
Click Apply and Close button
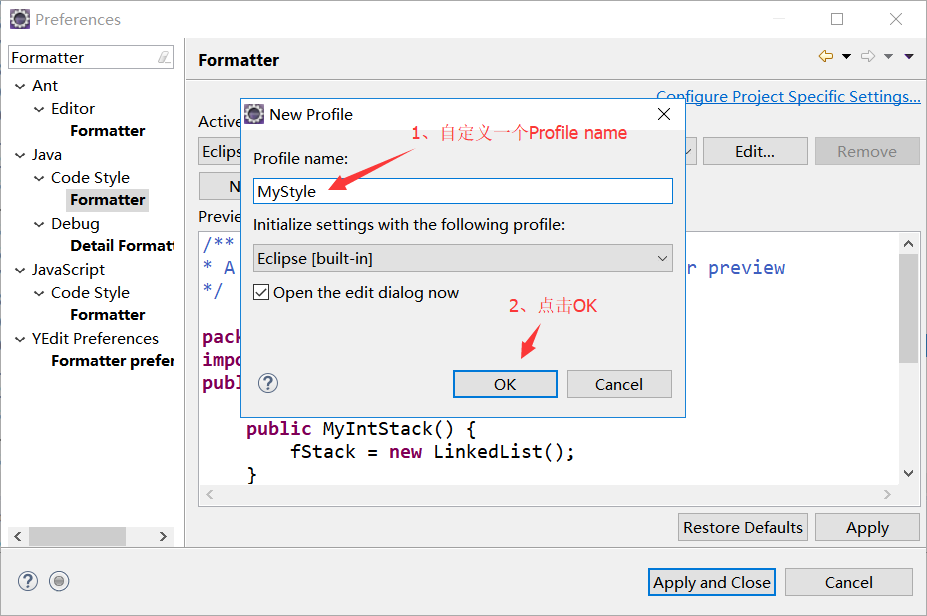[712, 582]
